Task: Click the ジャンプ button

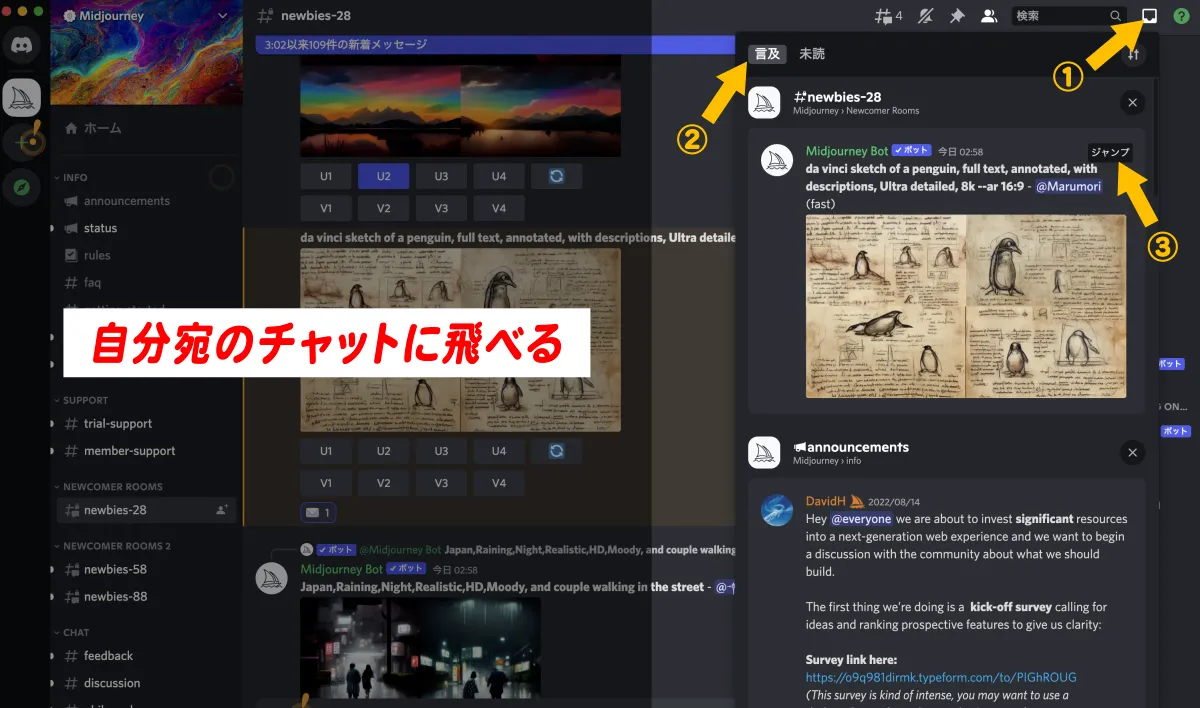Action: (1110, 152)
